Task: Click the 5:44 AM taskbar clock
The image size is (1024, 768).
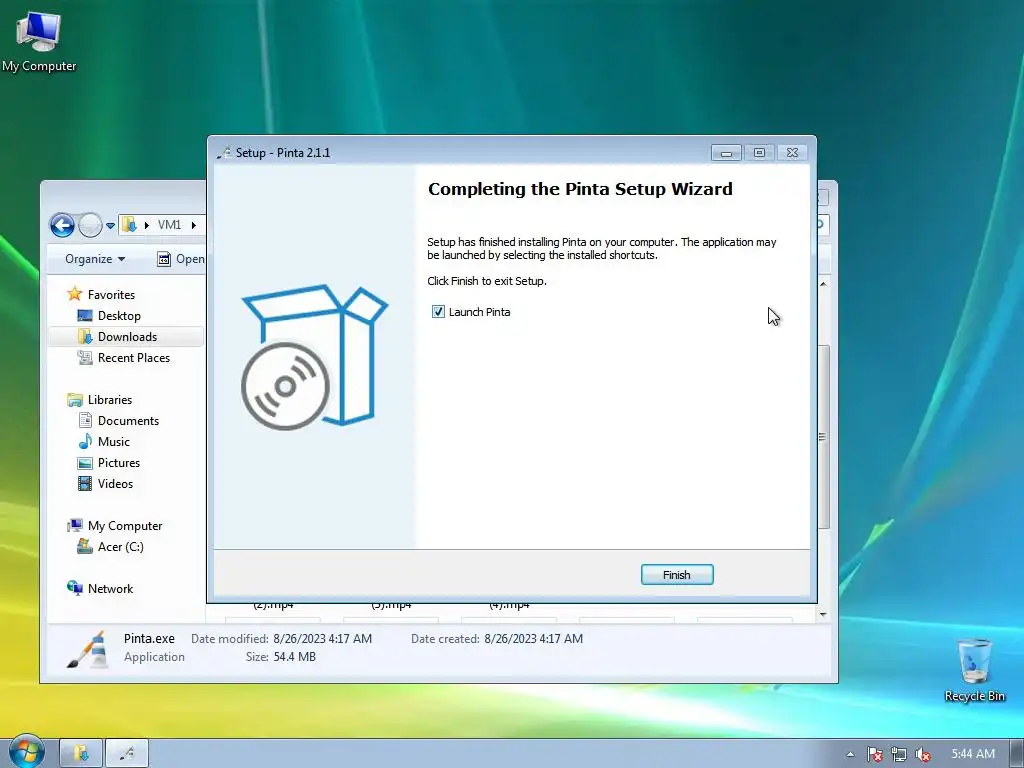Action: 972,754
